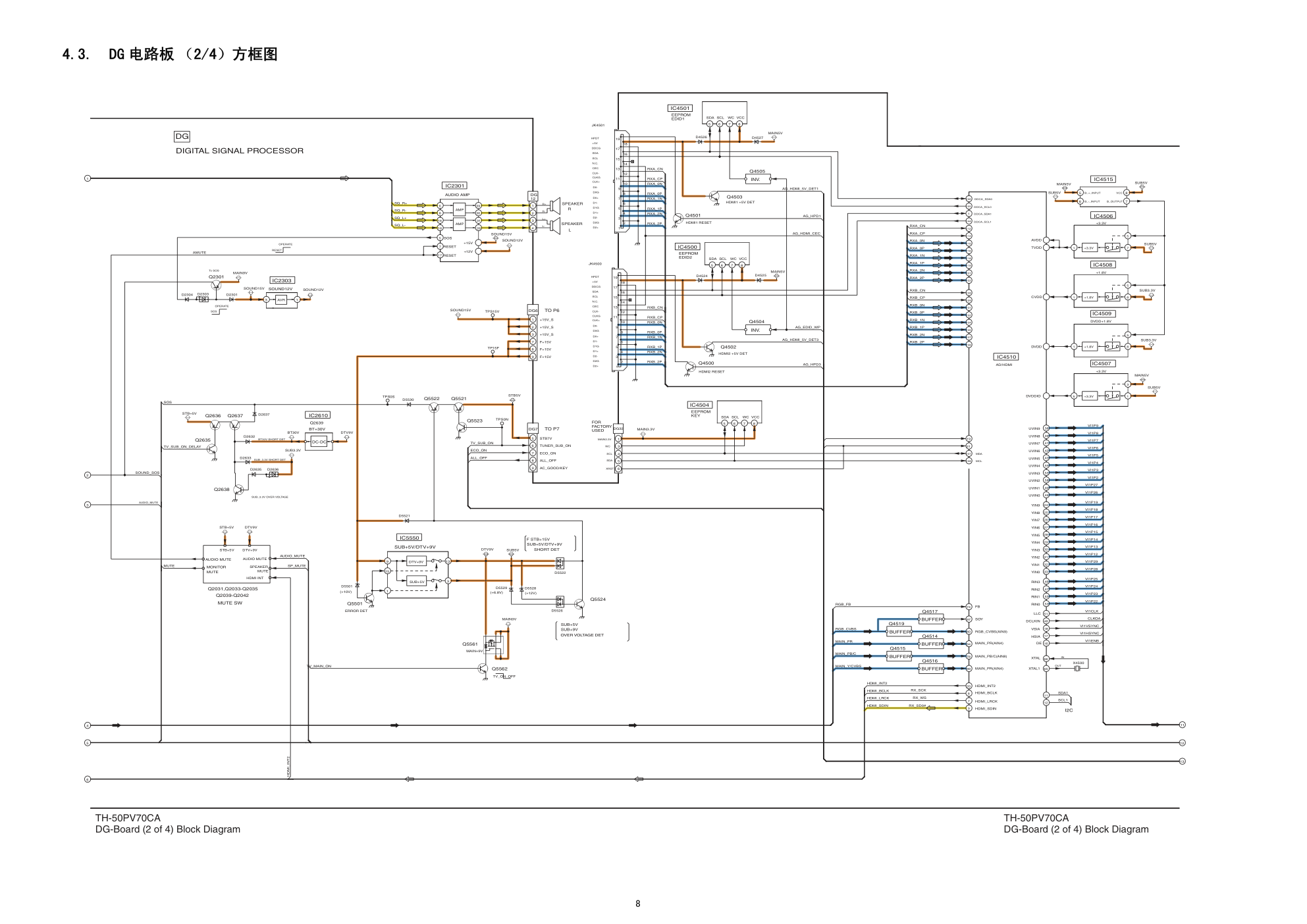The width and height of the screenshot is (1307, 924).
Task: Click the IC5550 label box
Action: [410, 538]
